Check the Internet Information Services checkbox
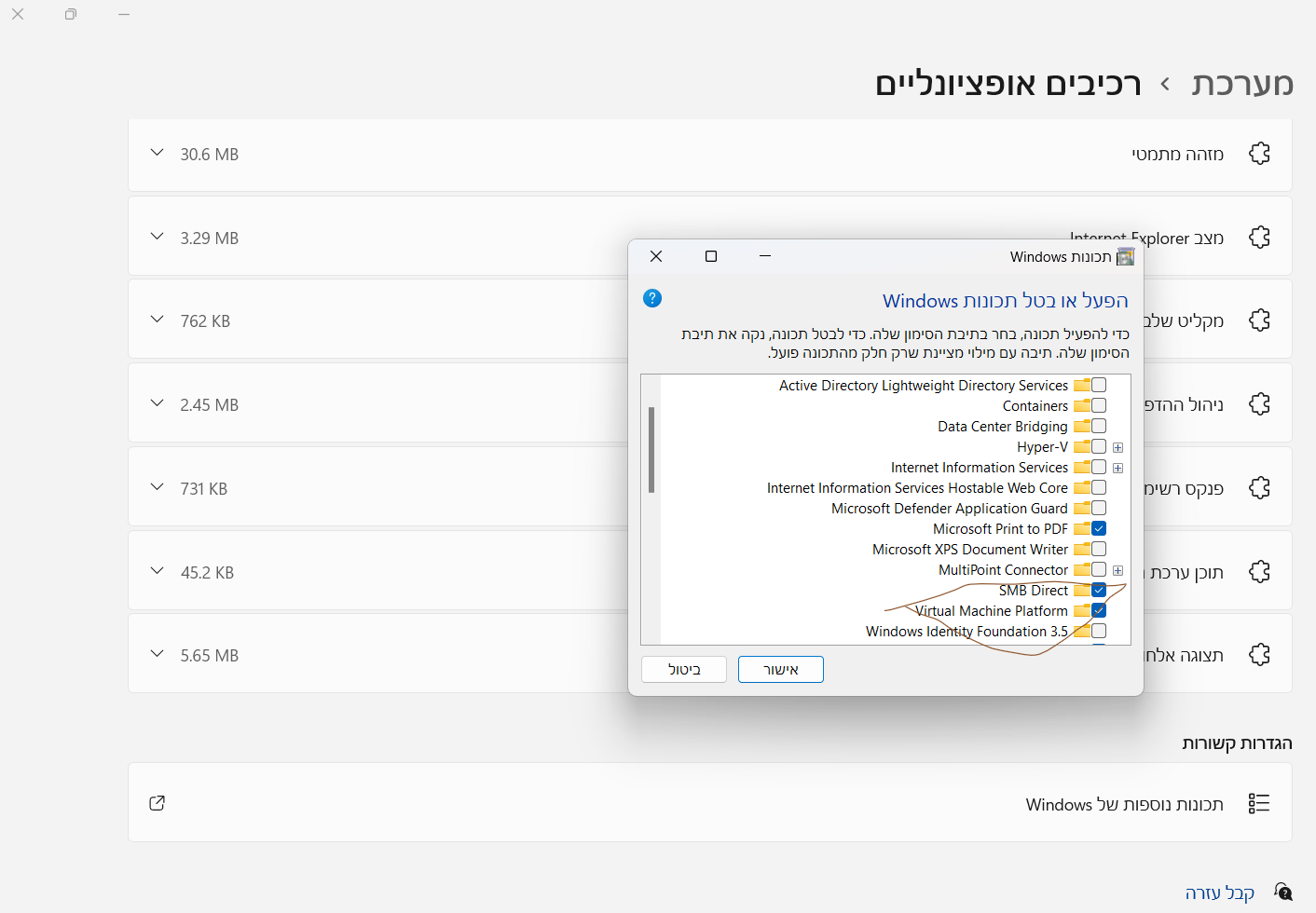 (1099, 467)
